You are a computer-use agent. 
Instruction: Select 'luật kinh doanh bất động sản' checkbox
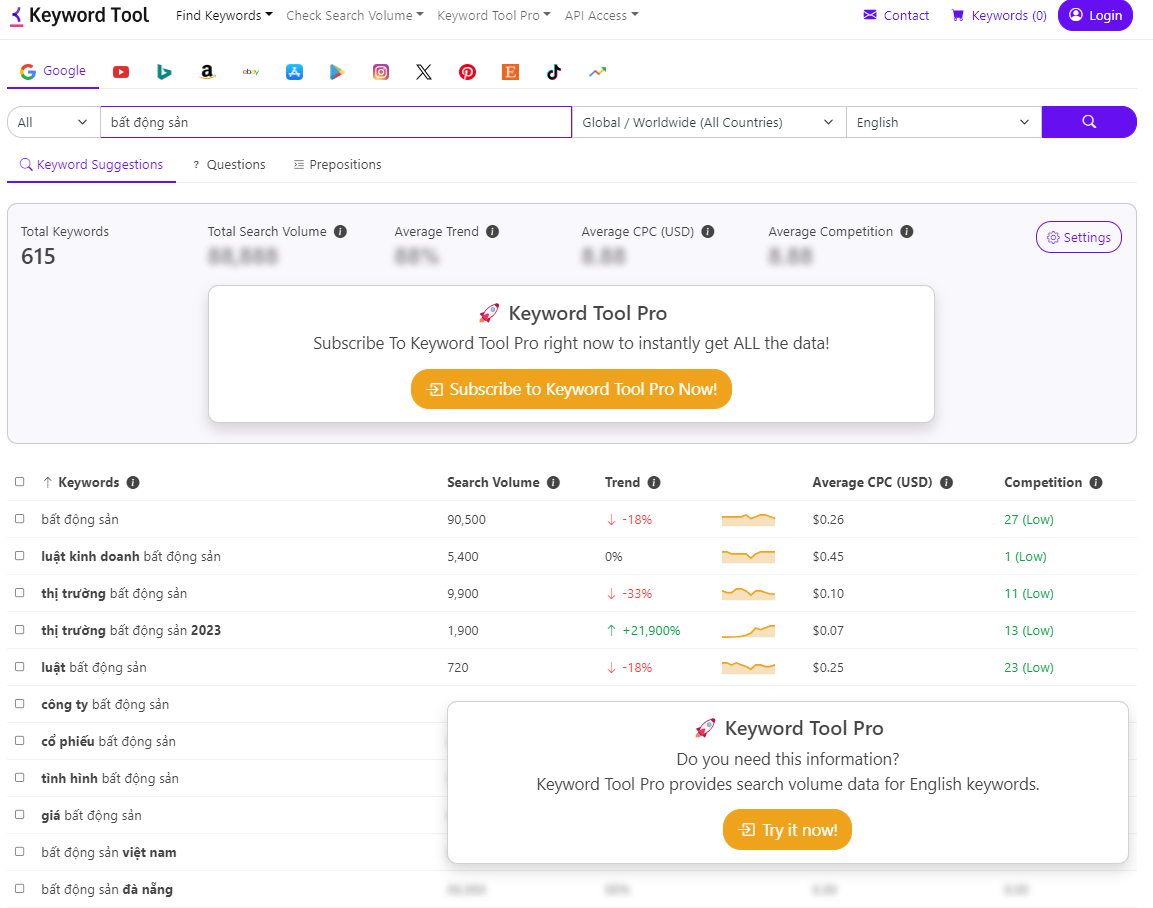(x=20, y=556)
